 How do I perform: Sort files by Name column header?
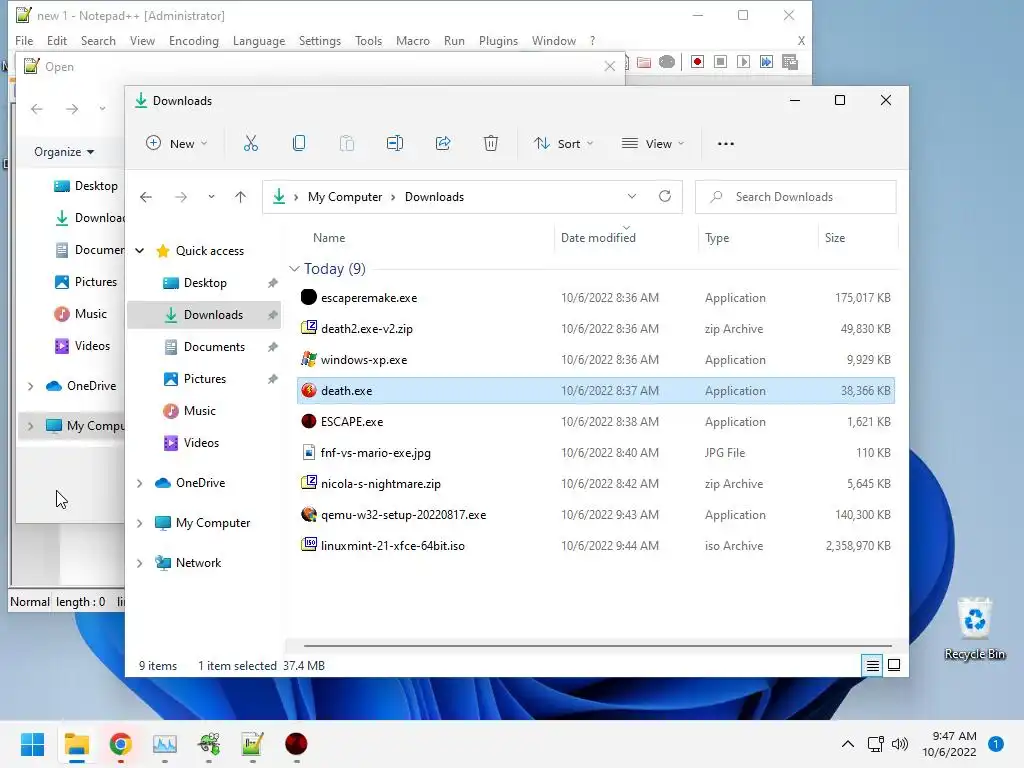click(328, 238)
